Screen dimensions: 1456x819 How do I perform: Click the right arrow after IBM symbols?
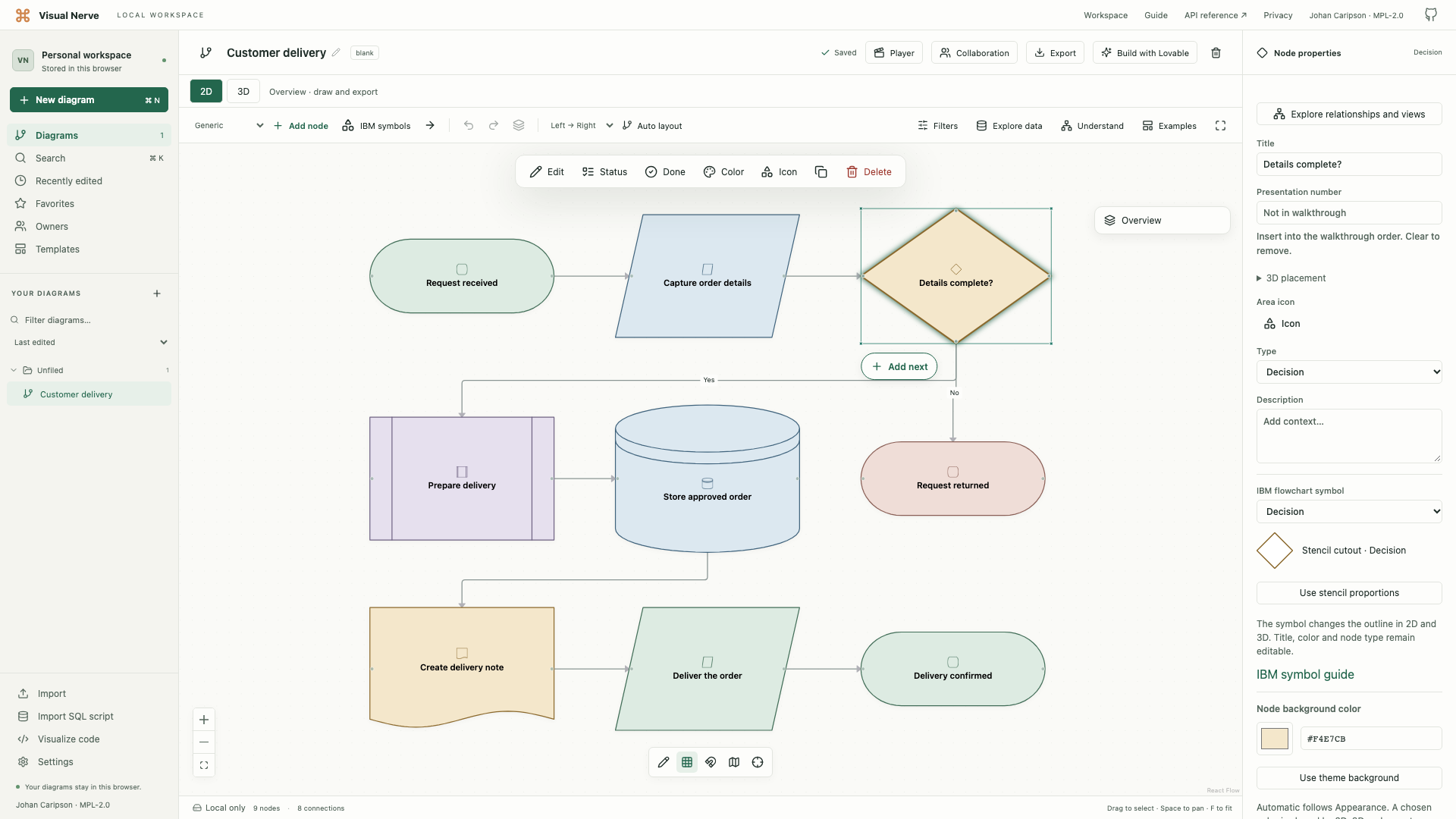point(430,126)
